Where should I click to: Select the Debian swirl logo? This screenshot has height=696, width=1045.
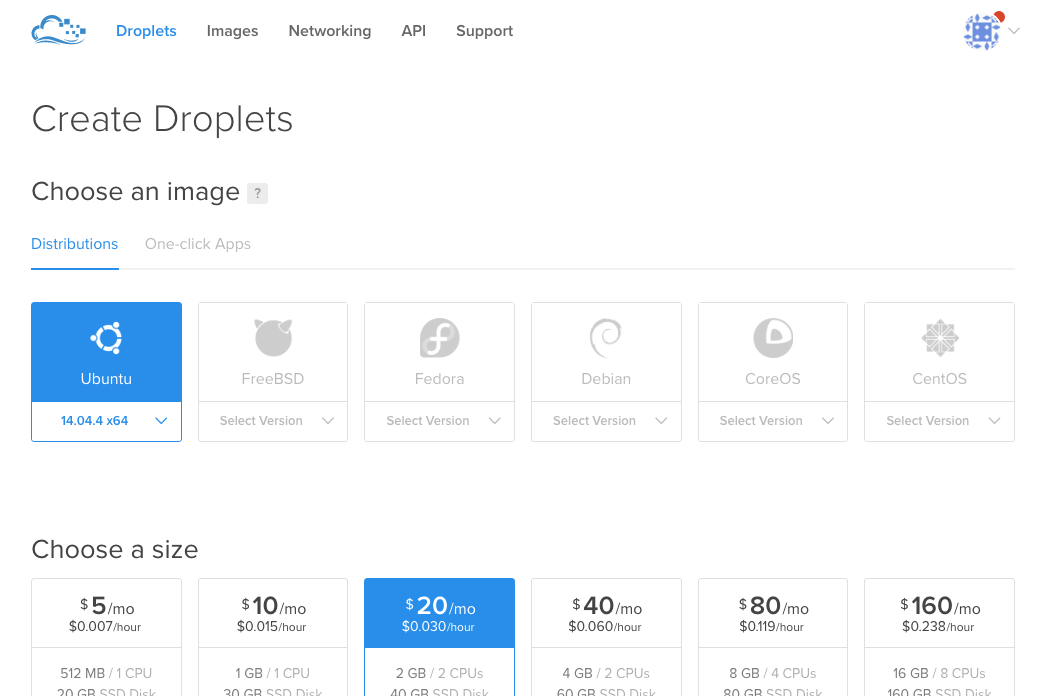click(606, 338)
